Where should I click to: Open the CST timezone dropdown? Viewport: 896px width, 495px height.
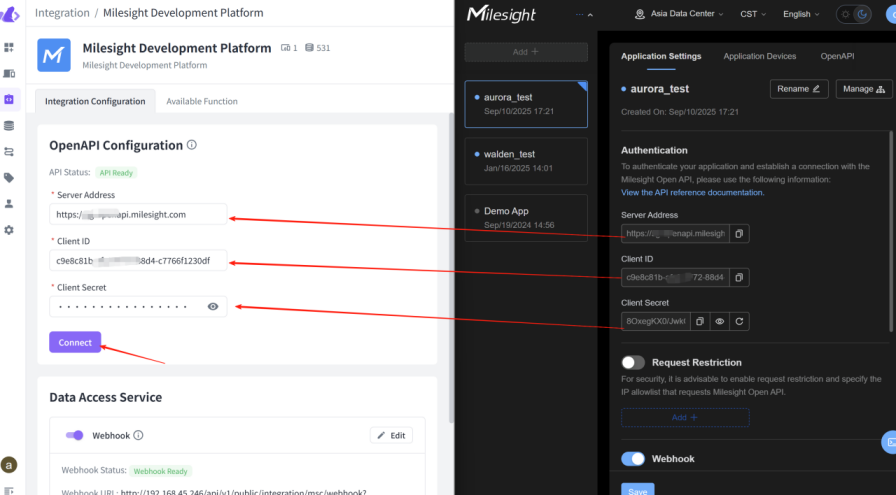click(x=753, y=14)
